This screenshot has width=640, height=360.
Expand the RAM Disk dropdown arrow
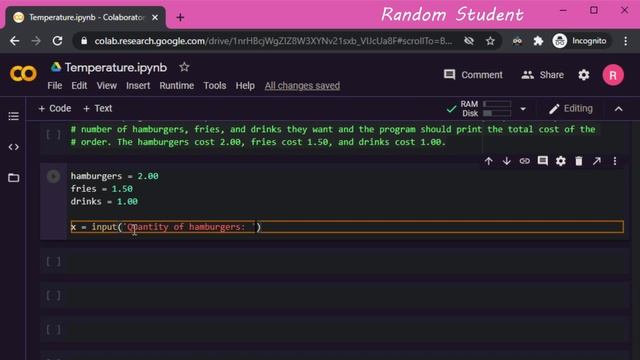click(523, 109)
